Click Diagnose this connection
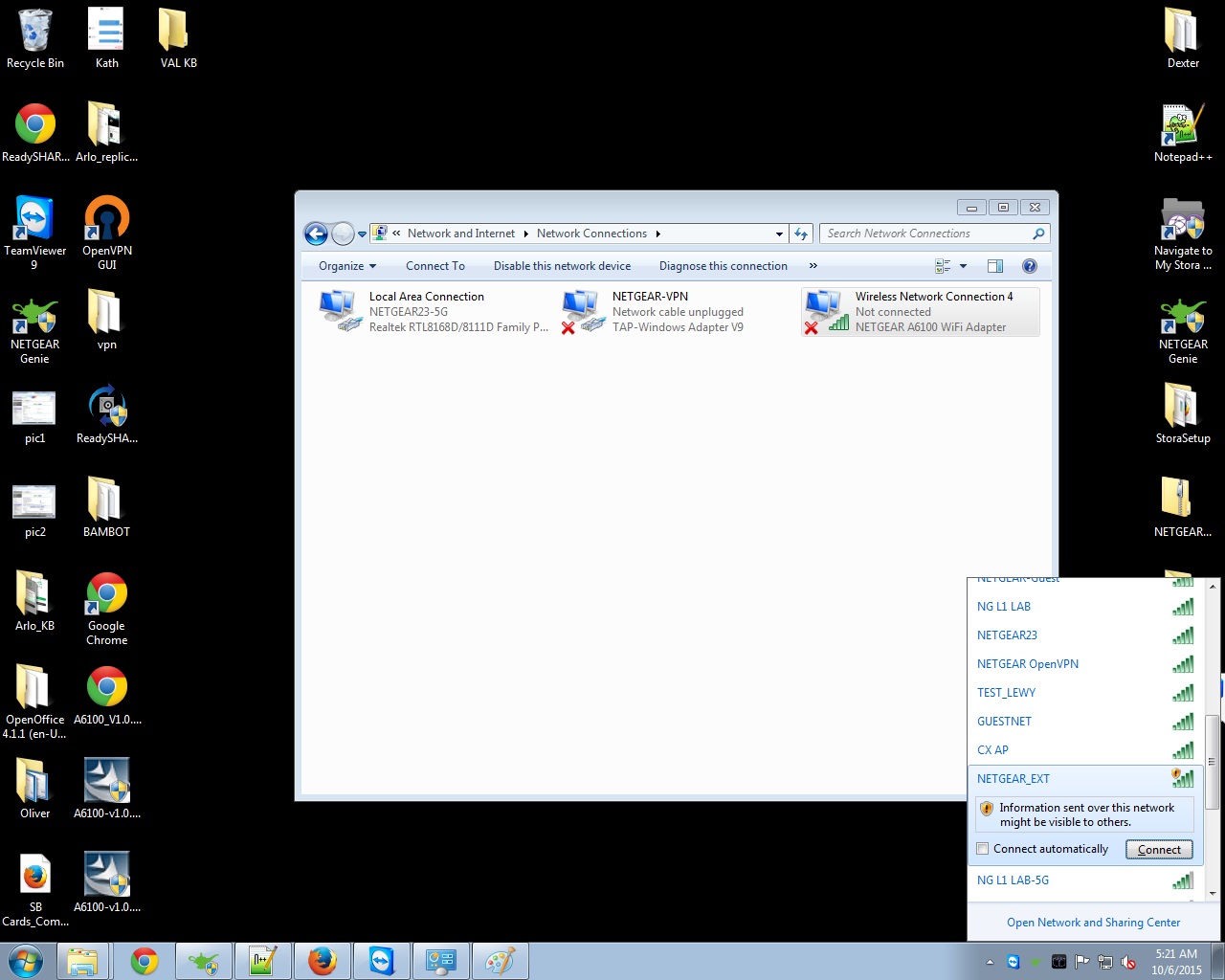 tap(723, 266)
